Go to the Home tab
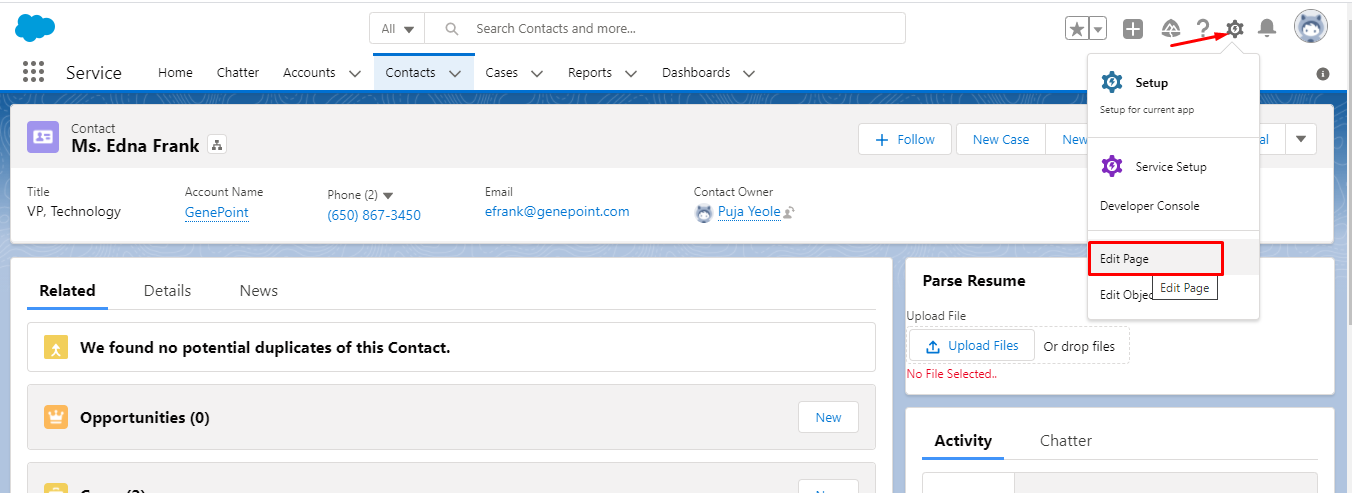 coord(175,72)
